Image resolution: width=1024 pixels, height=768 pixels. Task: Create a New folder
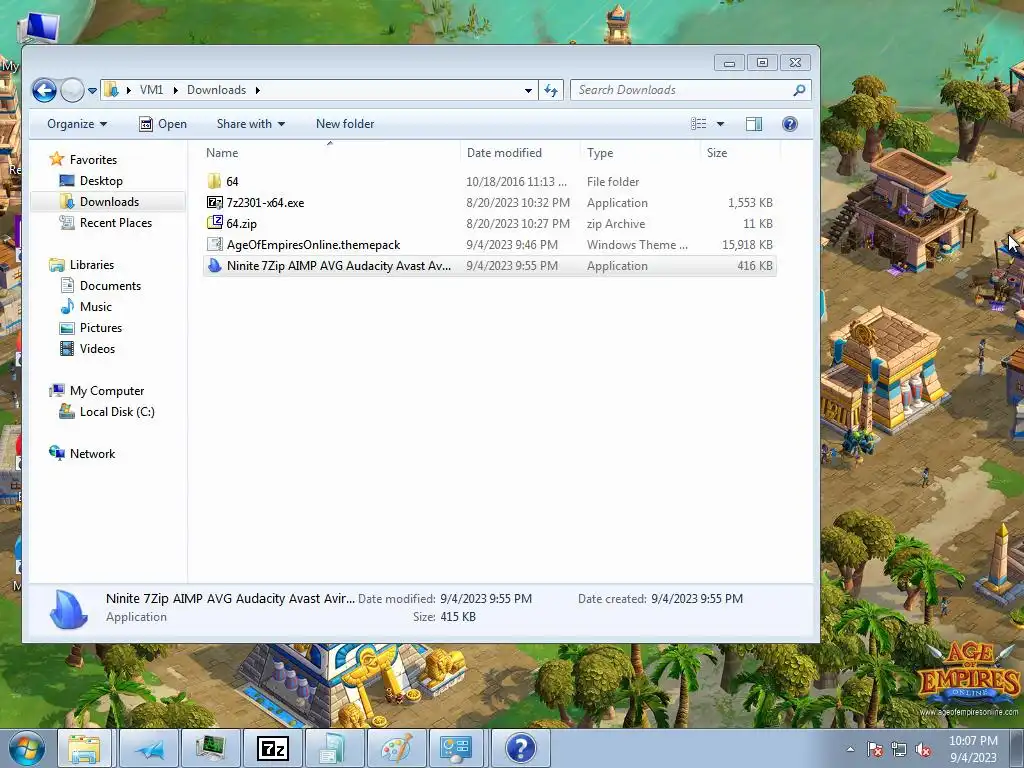(345, 124)
